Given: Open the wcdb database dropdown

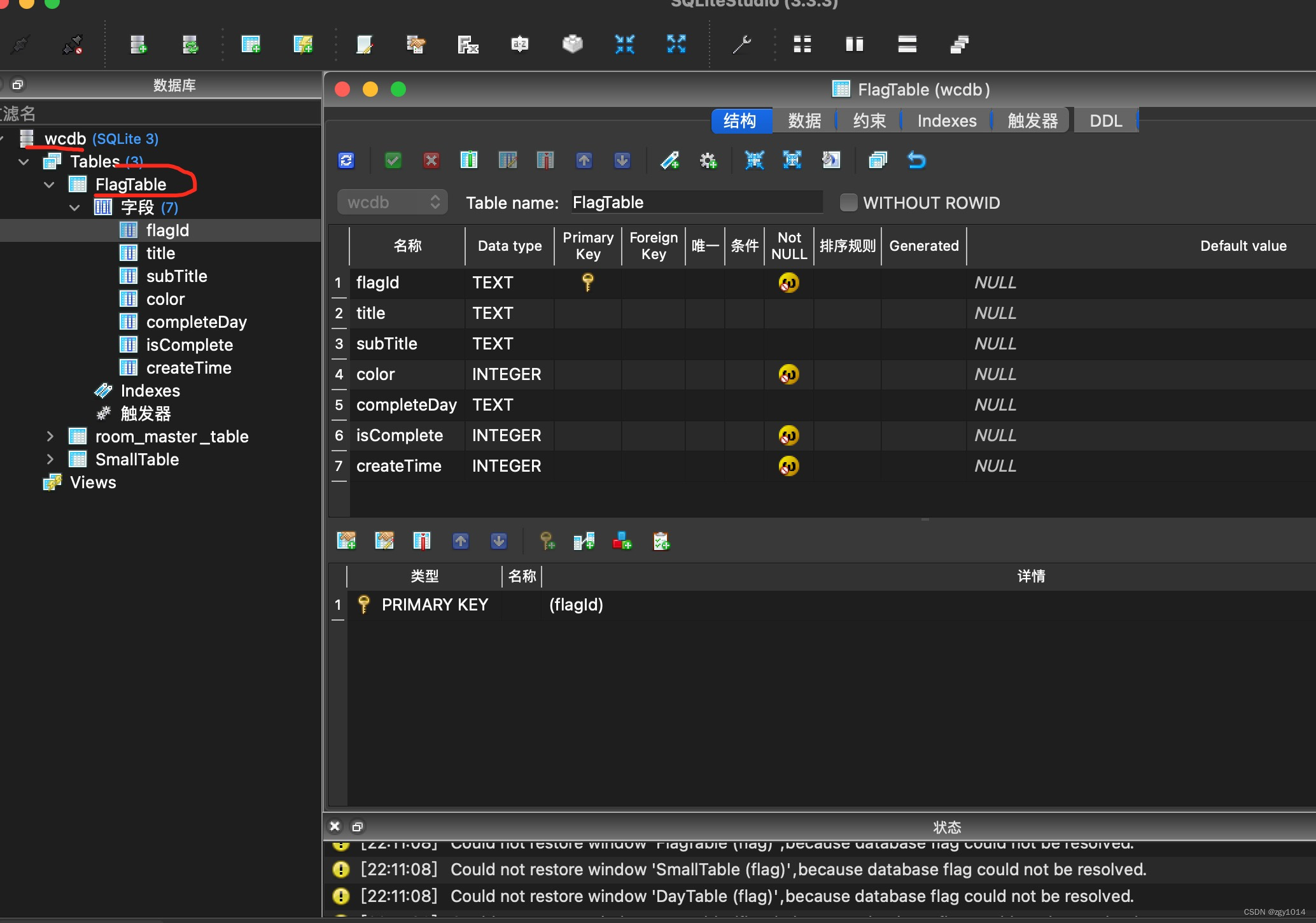Looking at the screenshot, I should [393, 202].
